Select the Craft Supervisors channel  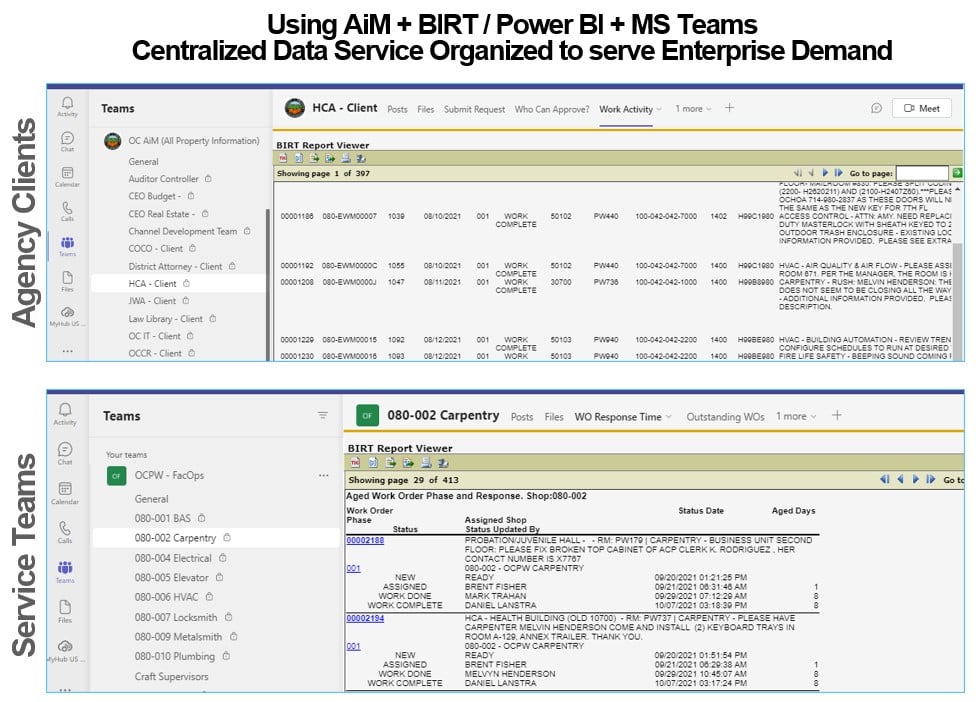(215, 676)
